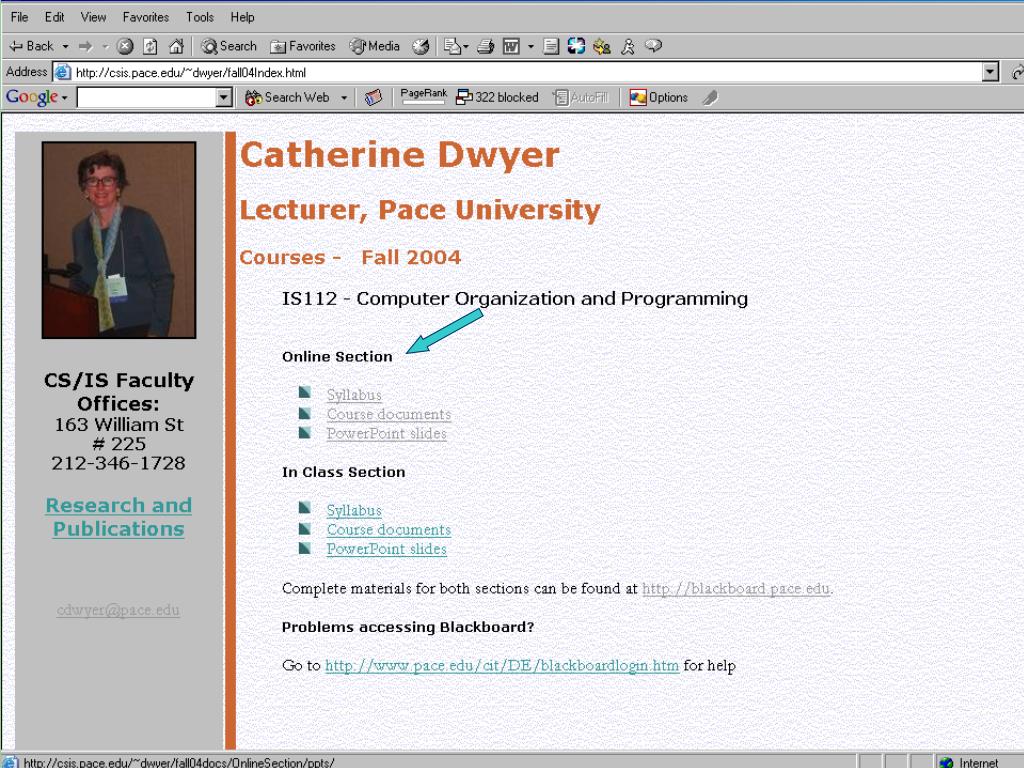Click the Google News toolbar icon
Viewport: 1024px width, 768px height.
click(373, 97)
